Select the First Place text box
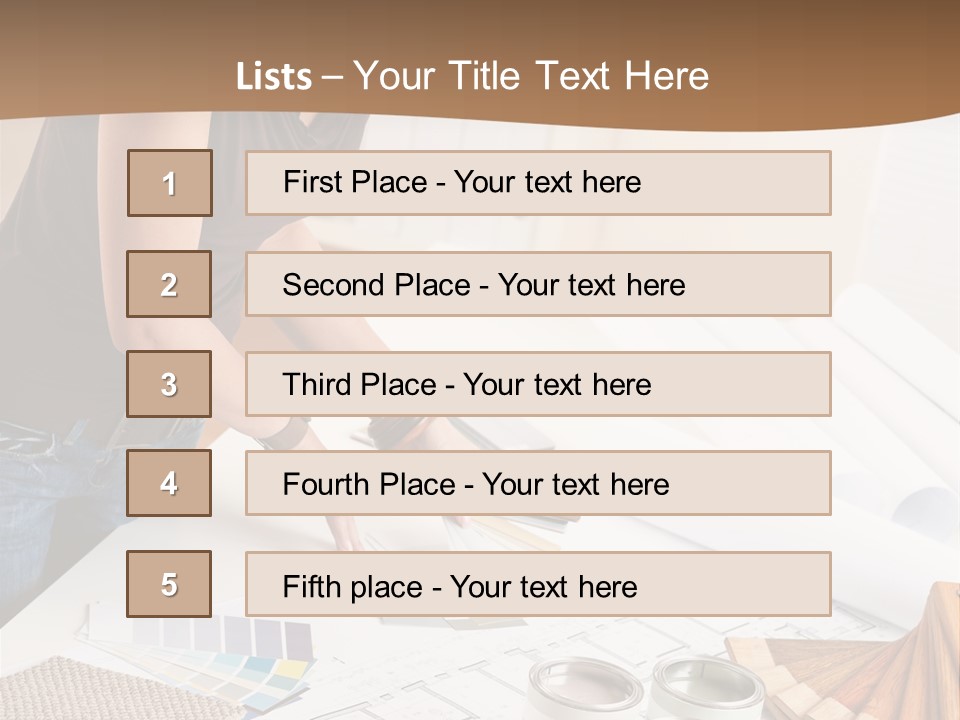Screen dimensions: 960x720 click(538, 183)
